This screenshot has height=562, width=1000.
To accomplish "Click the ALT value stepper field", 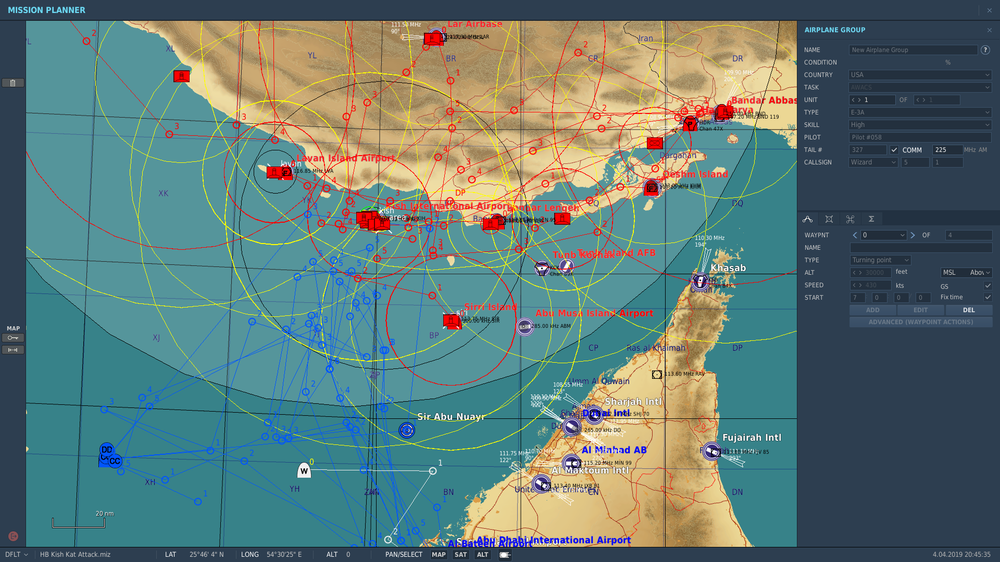I will tap(872, 272).
